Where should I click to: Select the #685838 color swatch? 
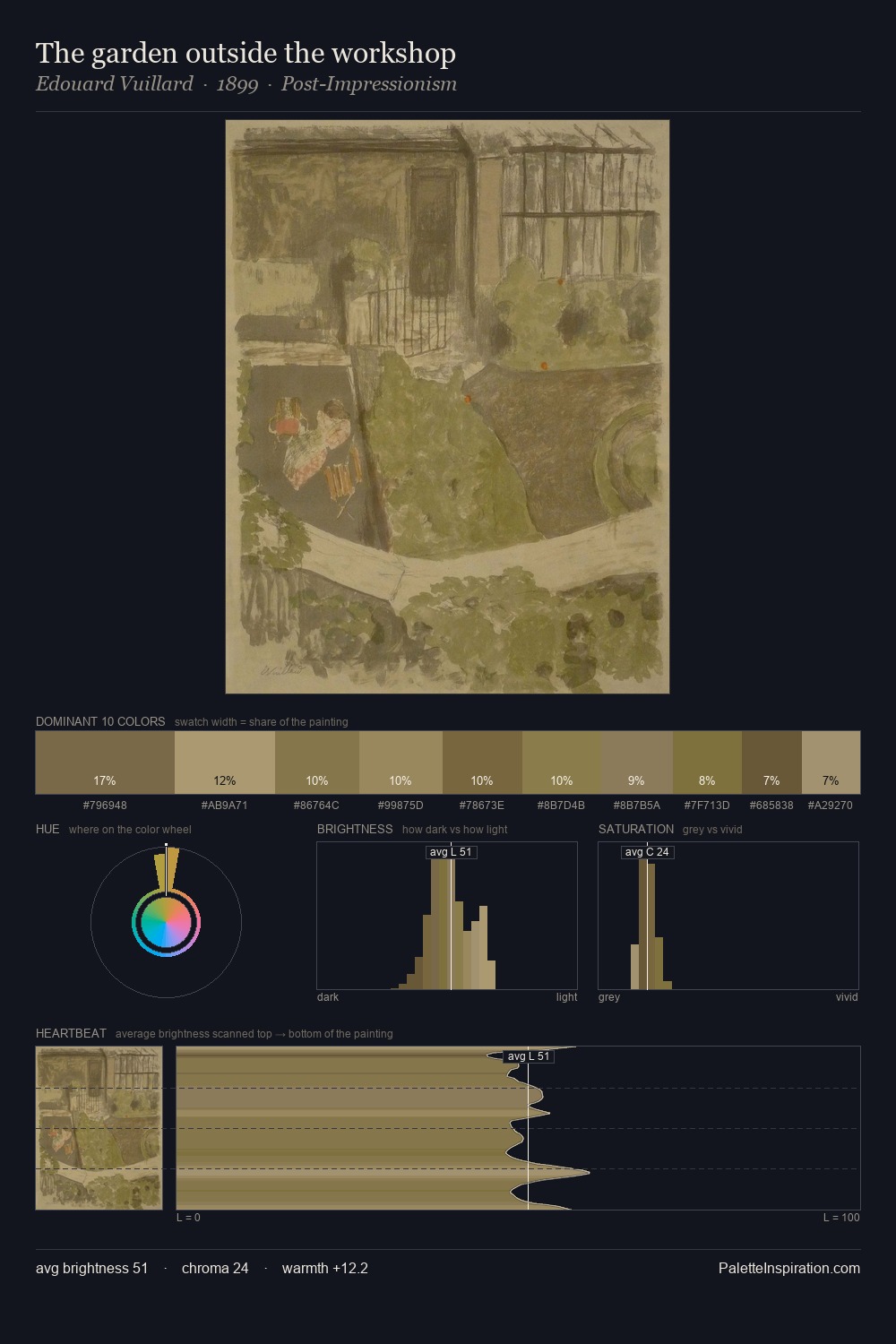771,762
